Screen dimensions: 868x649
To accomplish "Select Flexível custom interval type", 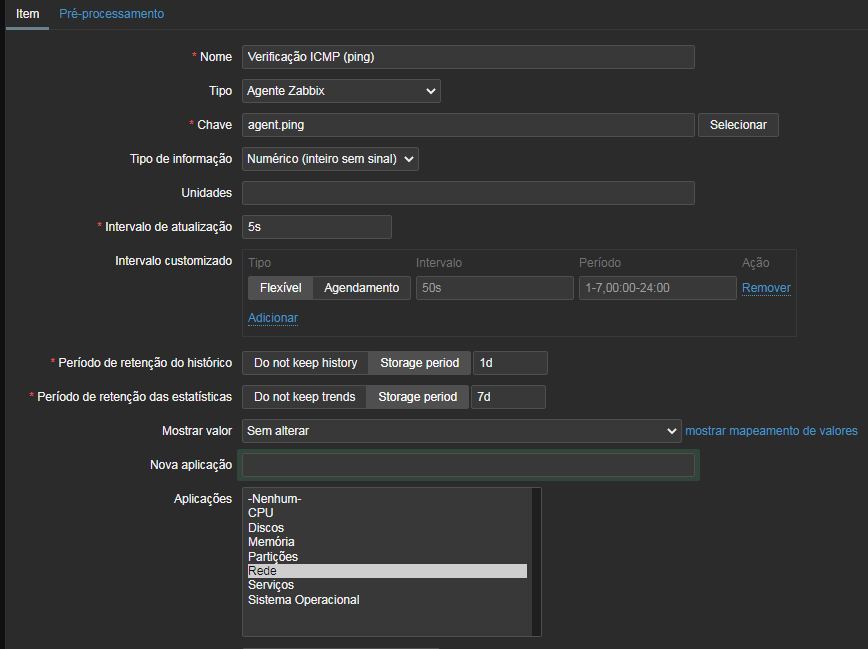I will [x=280, y=288].
